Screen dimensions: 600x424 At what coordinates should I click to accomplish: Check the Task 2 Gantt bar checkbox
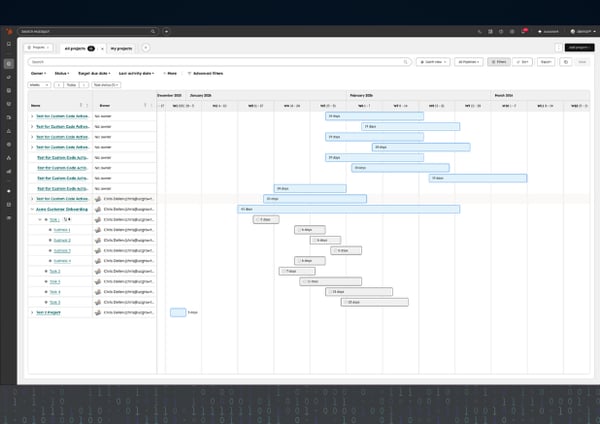pos(284,271)
